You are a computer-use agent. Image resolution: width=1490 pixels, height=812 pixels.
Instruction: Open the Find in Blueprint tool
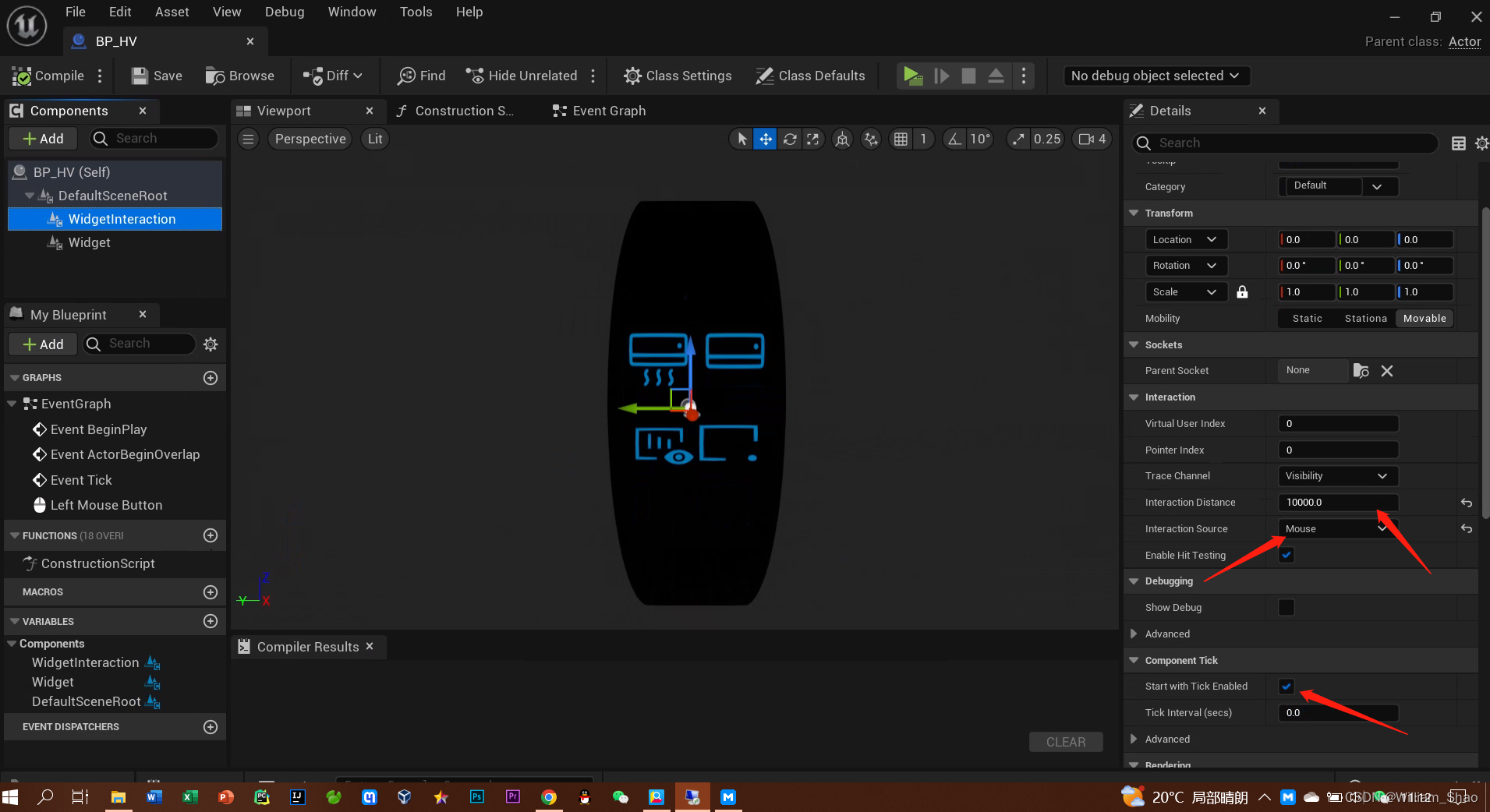tap(408, 76)
